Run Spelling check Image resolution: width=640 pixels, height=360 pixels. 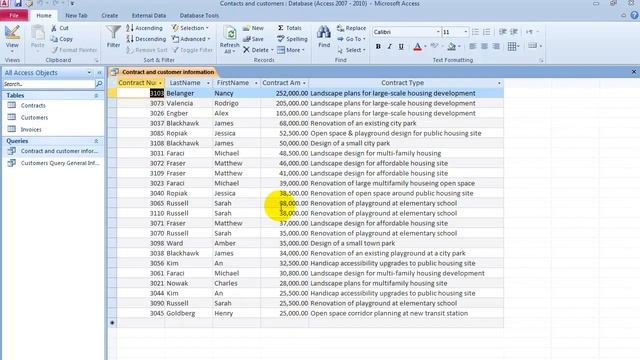292,39
